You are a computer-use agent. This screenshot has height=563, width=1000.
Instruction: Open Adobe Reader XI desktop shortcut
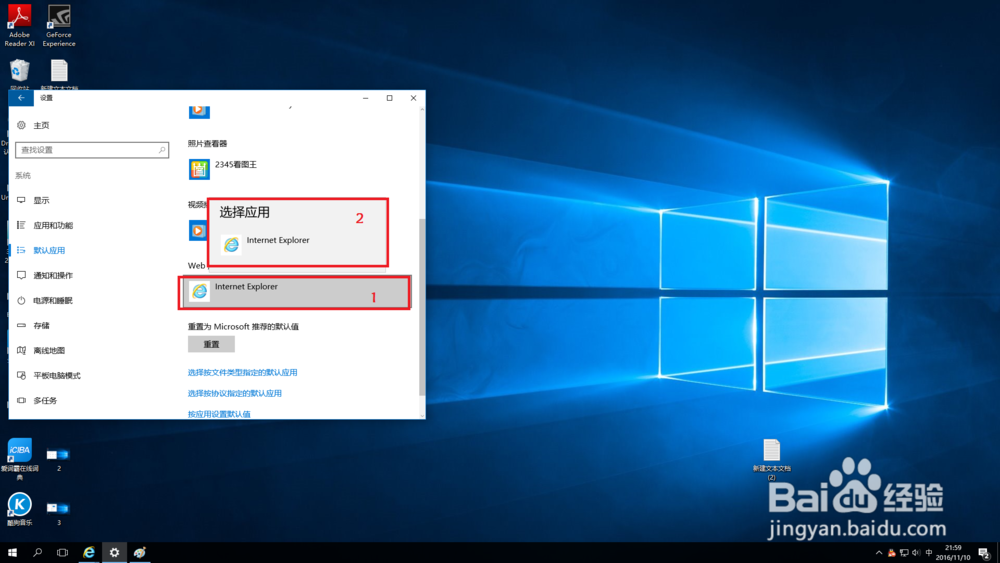tap(19, 26)
